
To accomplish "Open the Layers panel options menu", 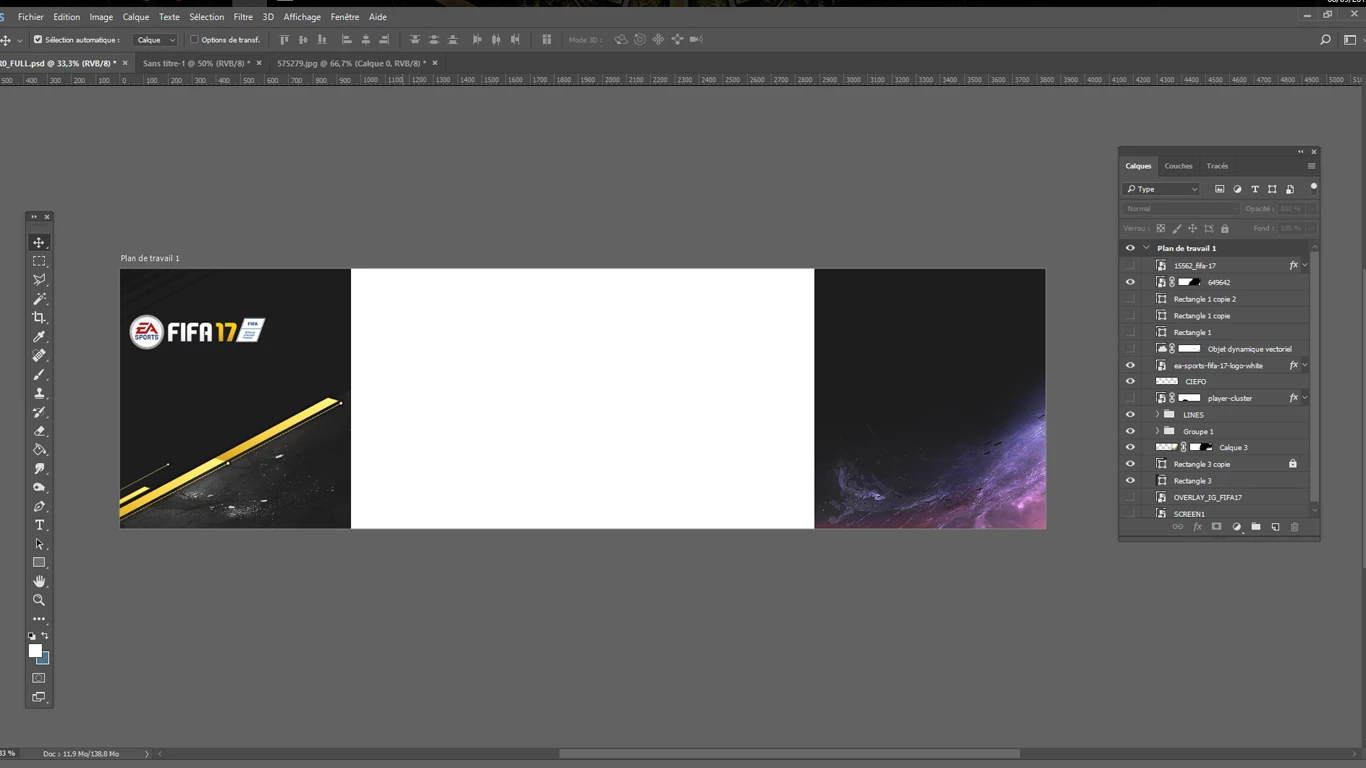I will coord(1311,166).
